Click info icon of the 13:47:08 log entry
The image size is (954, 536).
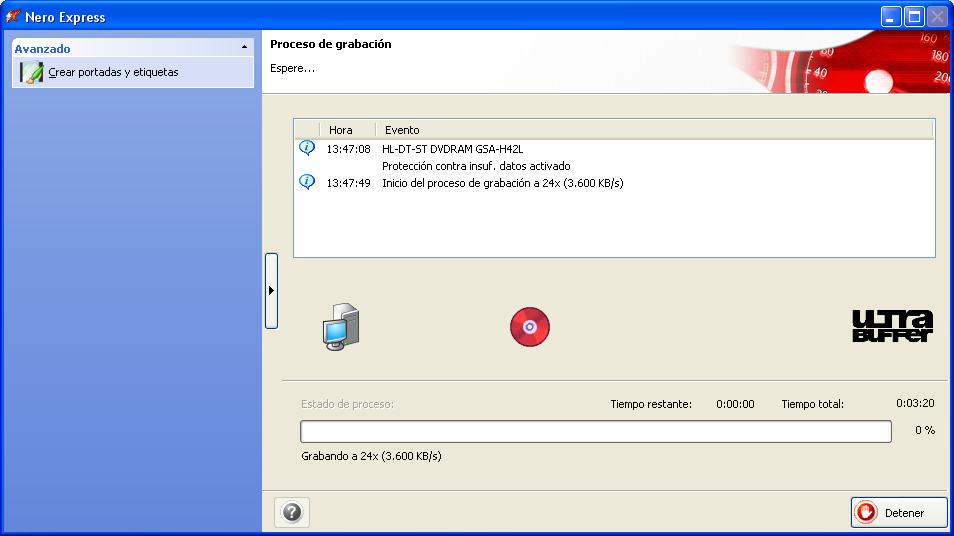coord(307,148)
